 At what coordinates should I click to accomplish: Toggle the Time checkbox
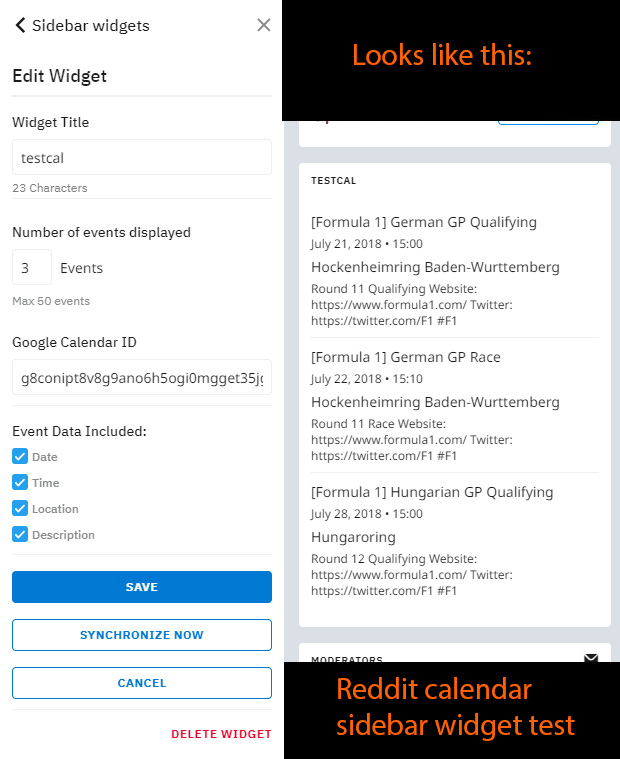[x=20, y=483]
